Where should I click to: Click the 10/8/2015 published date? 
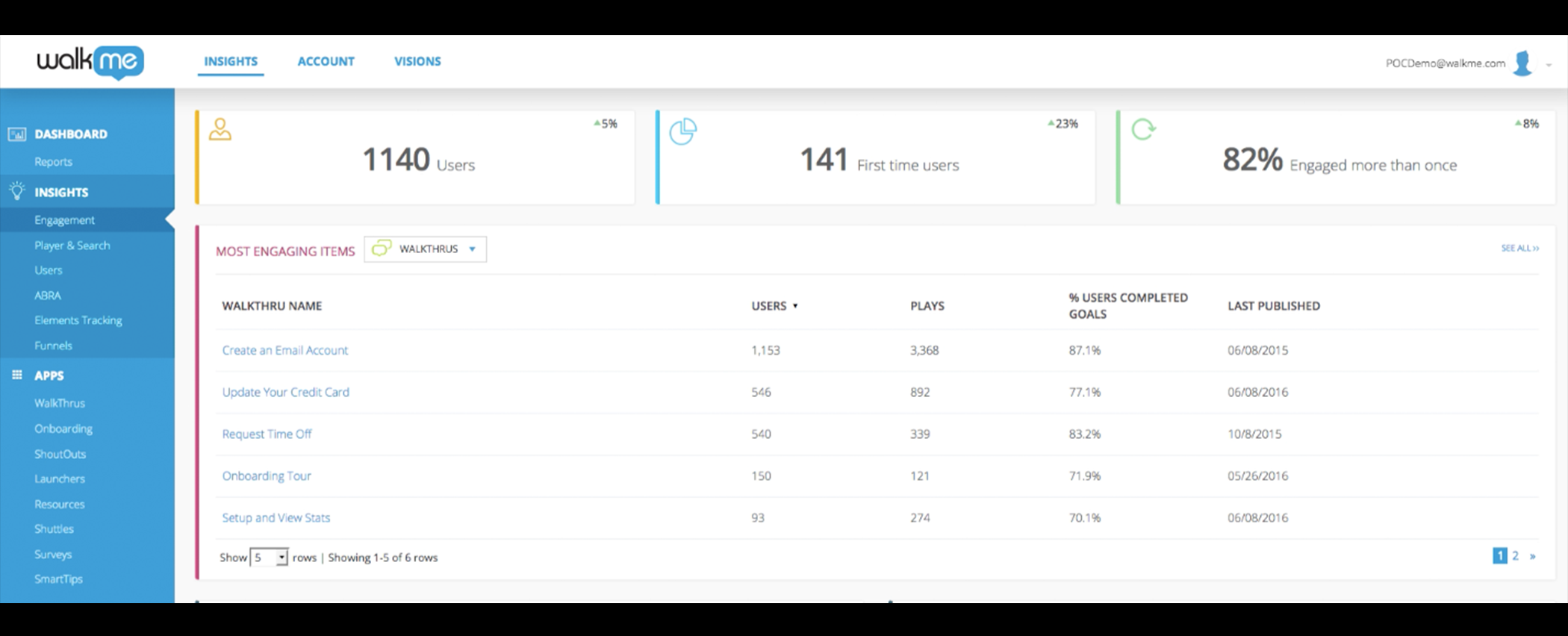1254,434
